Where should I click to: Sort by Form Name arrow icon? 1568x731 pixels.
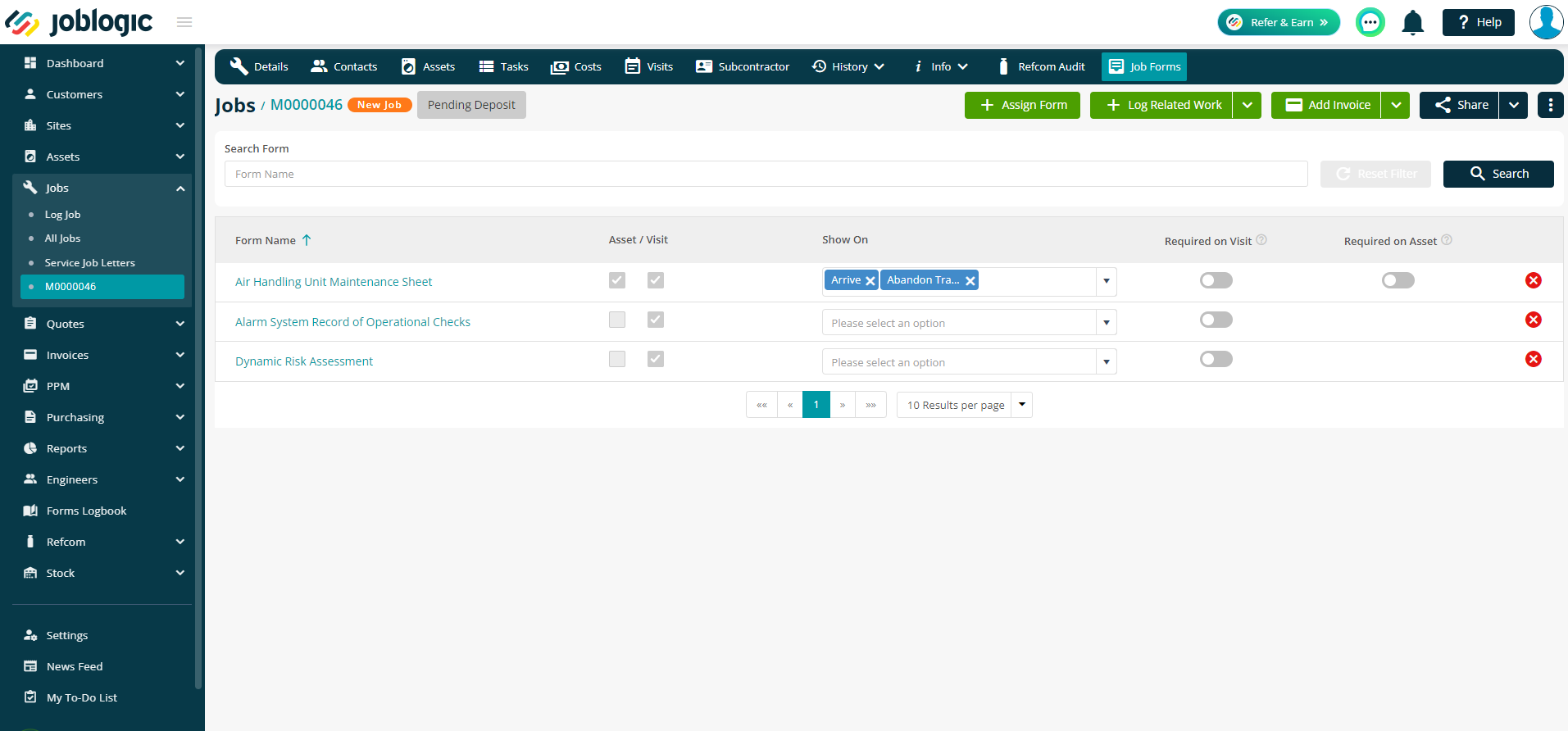307,240
